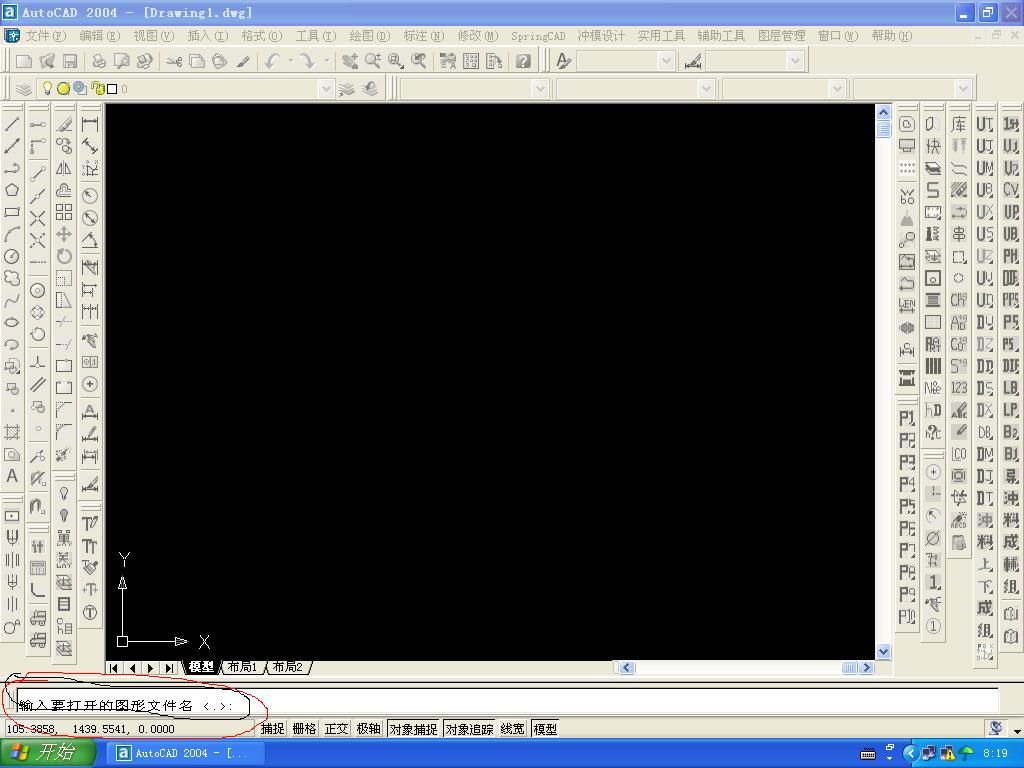Click the 库 library icon
Image resolution: width=1024 pixels, height=768 pixels.
point(959,124)
